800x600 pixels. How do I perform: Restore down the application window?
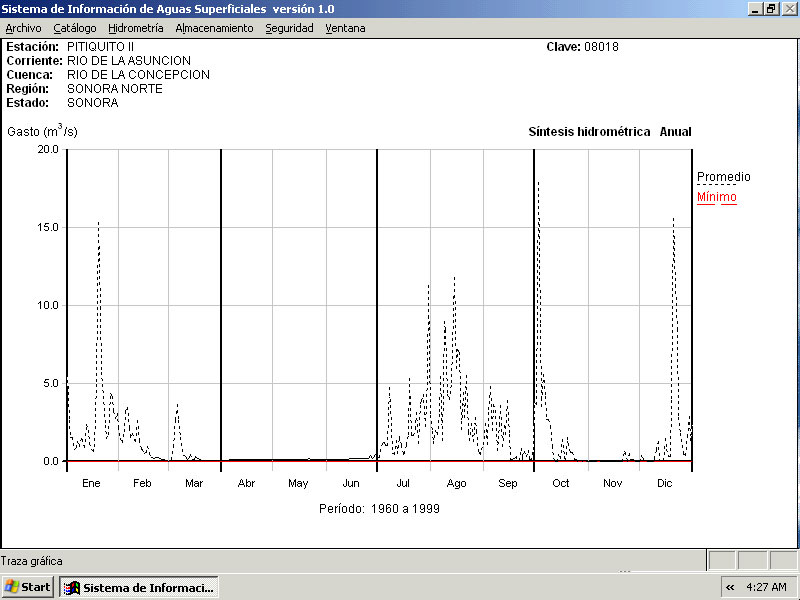(x=771, y=8)
